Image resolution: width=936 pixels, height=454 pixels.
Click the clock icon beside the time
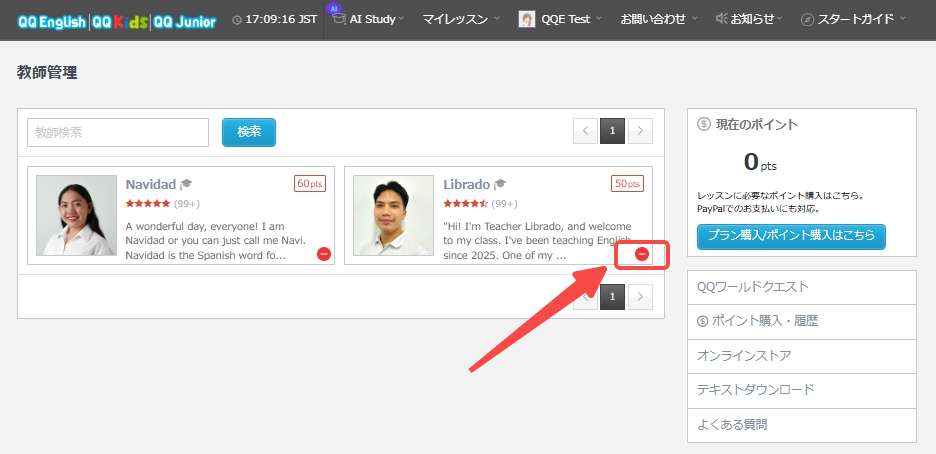(236, 20)
